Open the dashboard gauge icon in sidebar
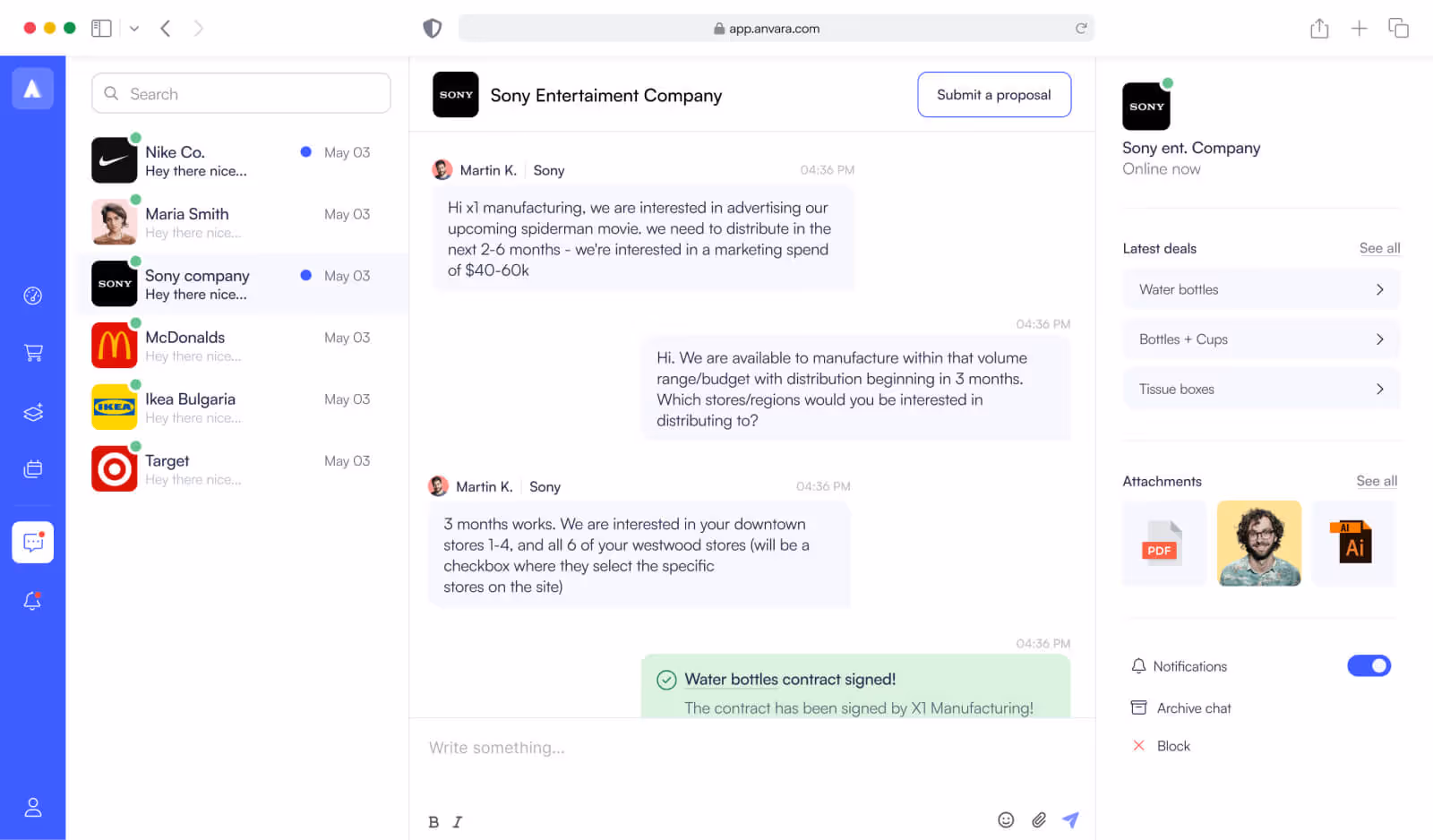1433x840 pixels. (x=32, y=296)
